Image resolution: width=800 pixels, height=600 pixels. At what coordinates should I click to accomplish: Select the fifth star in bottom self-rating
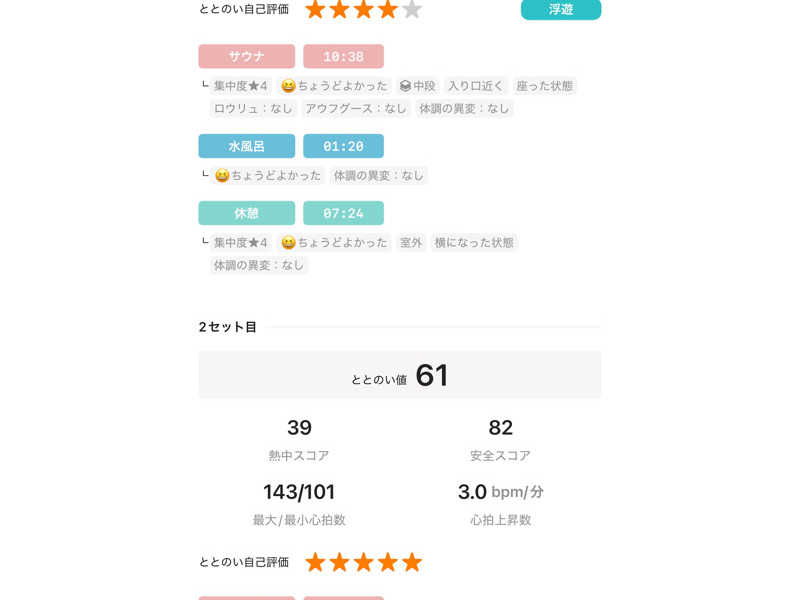[412, 562]
